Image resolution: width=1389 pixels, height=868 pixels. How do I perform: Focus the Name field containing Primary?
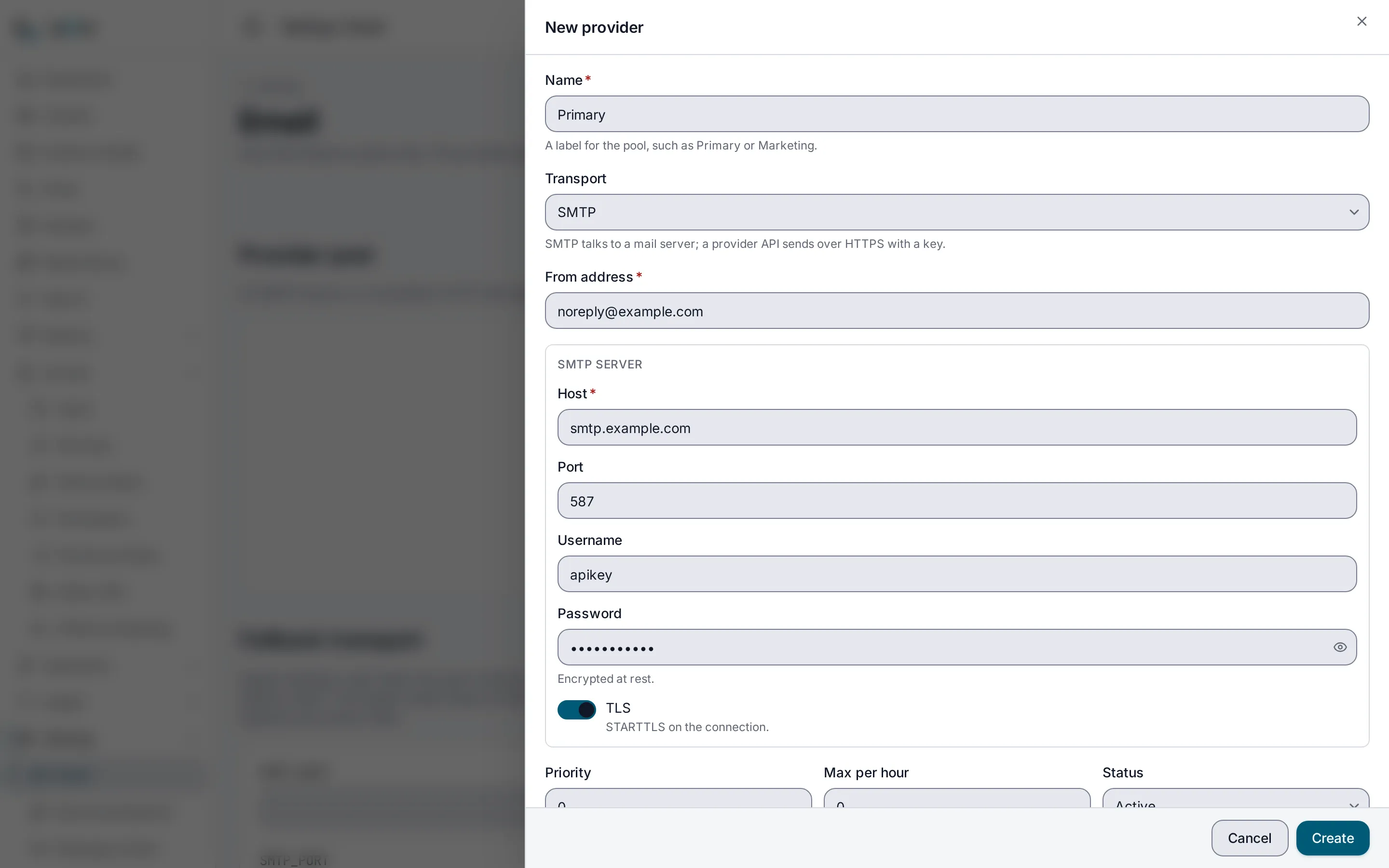957,114
